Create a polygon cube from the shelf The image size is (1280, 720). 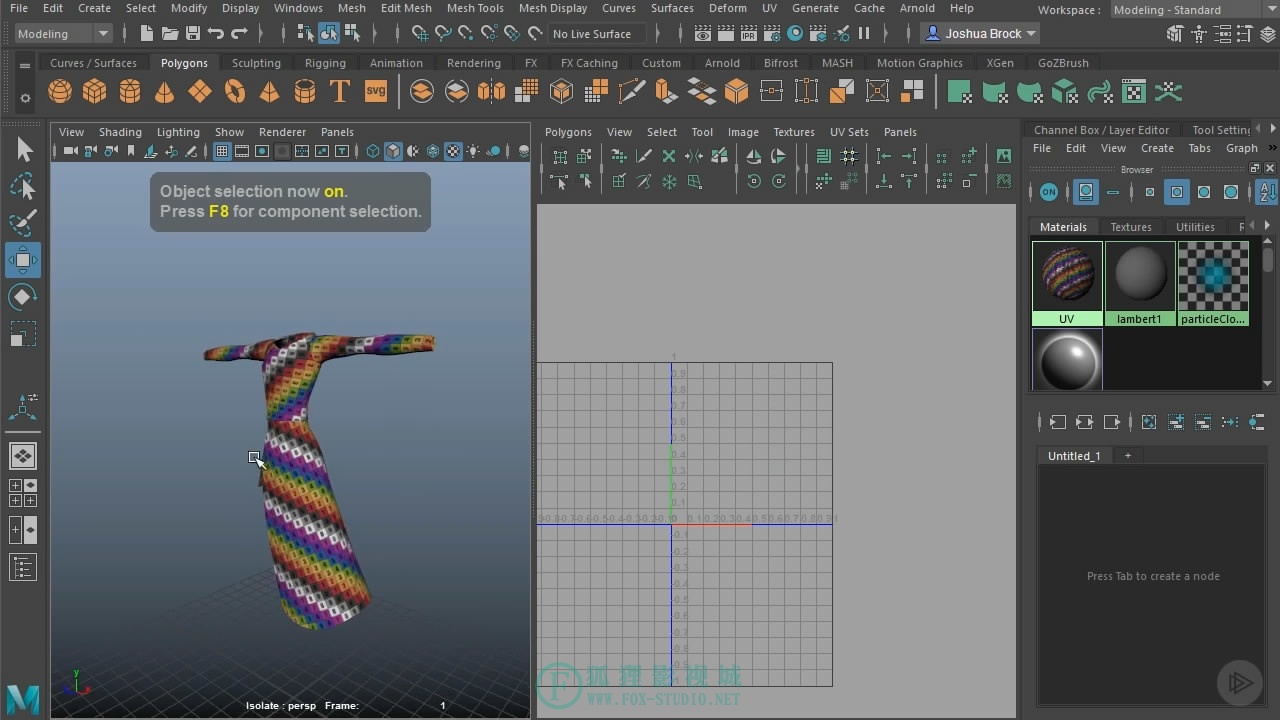95,92
